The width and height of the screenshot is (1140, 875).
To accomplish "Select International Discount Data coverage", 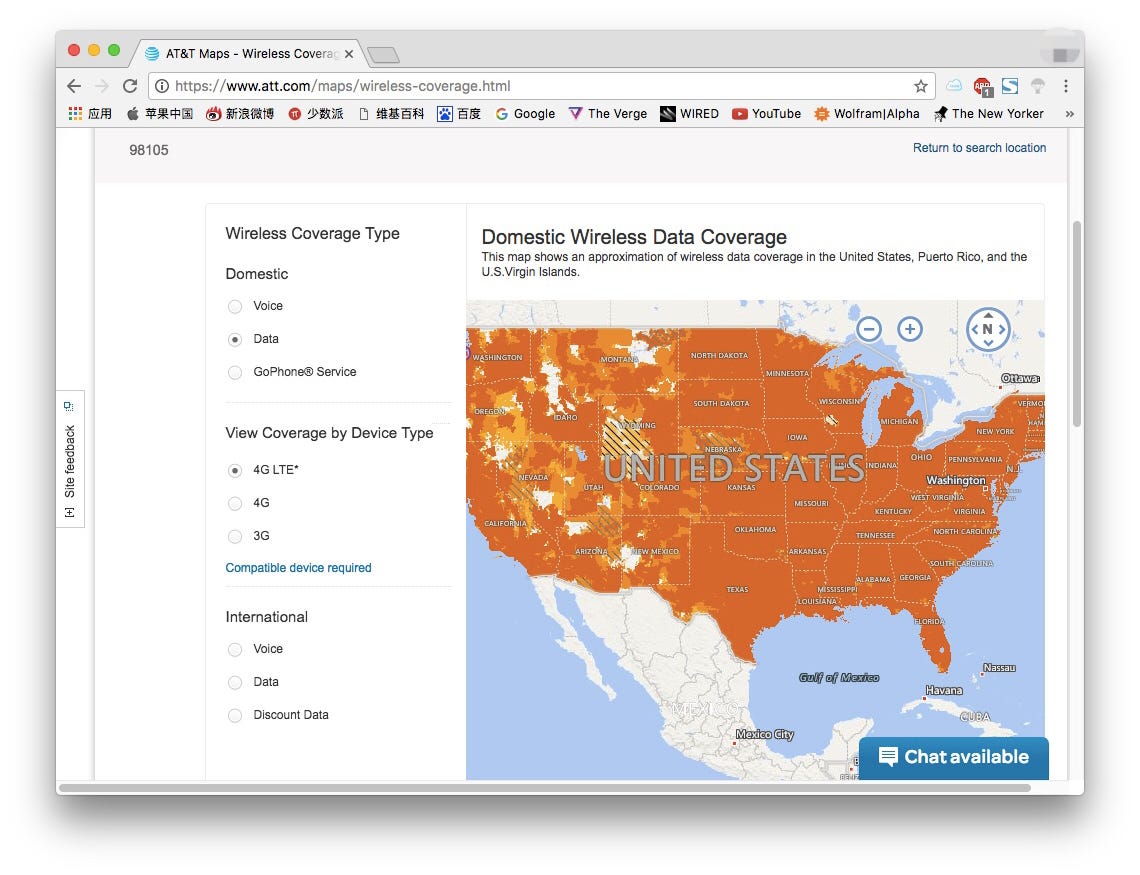I will (234, 716).
